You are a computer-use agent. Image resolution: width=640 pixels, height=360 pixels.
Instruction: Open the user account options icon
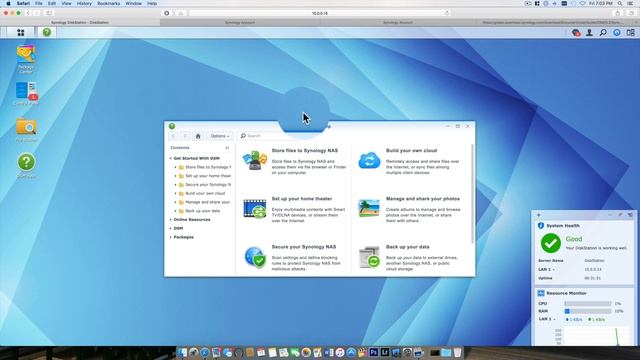coord(589,33)
